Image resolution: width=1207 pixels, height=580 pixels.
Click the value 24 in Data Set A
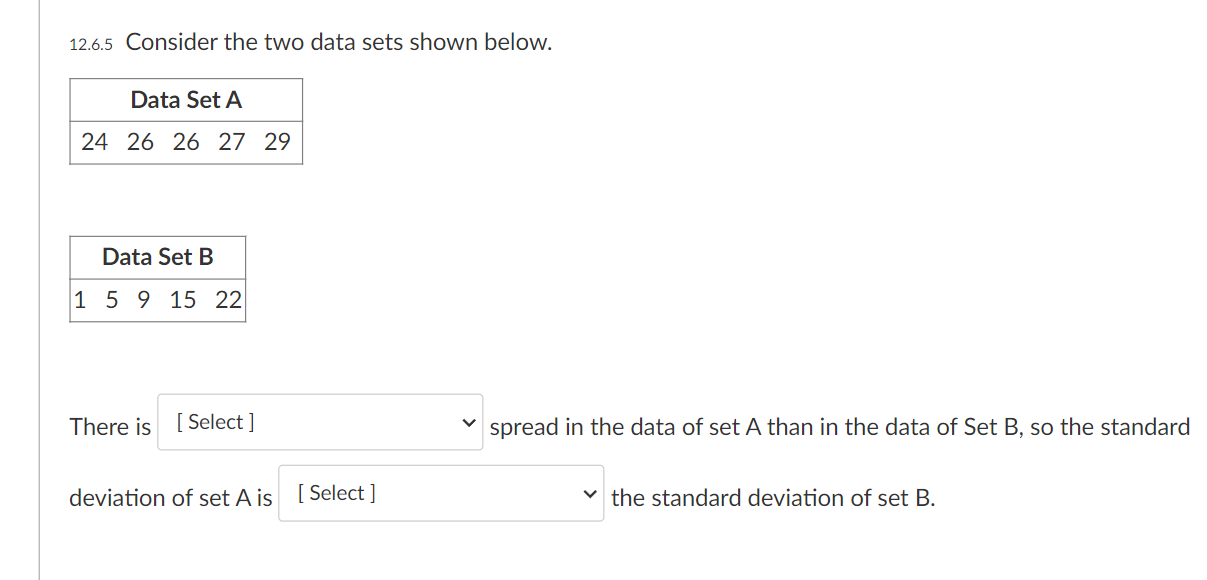pos(94,142)
